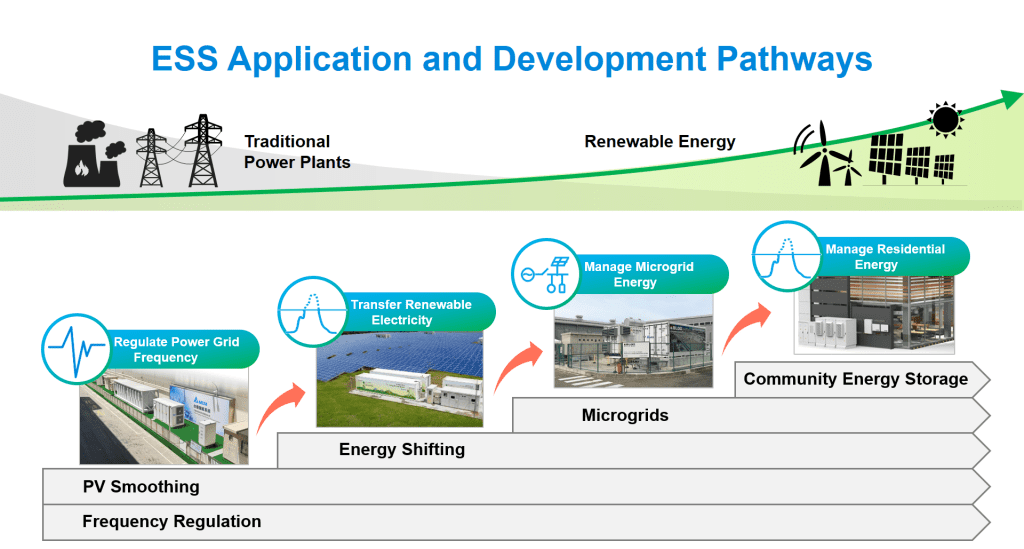This screenshot has width=1024, height=549.
Task: Select the Microgrids bar
Action: [750, 415]
